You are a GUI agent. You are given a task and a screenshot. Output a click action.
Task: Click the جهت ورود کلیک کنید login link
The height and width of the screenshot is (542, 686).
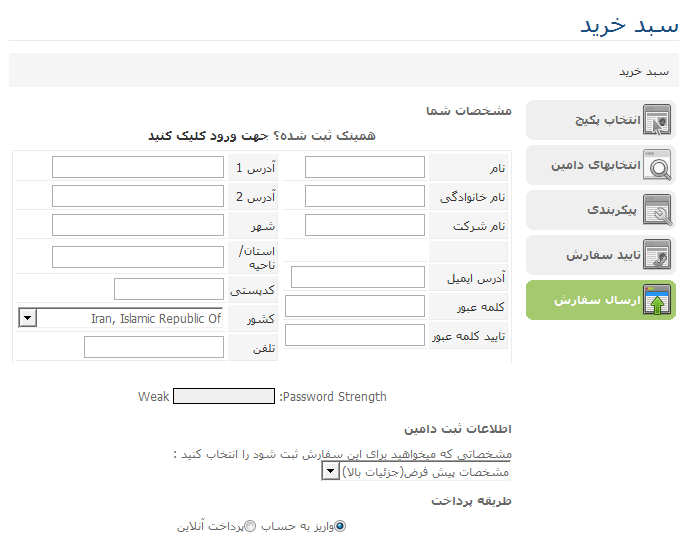pyautogui.click(x=208, y=136)
